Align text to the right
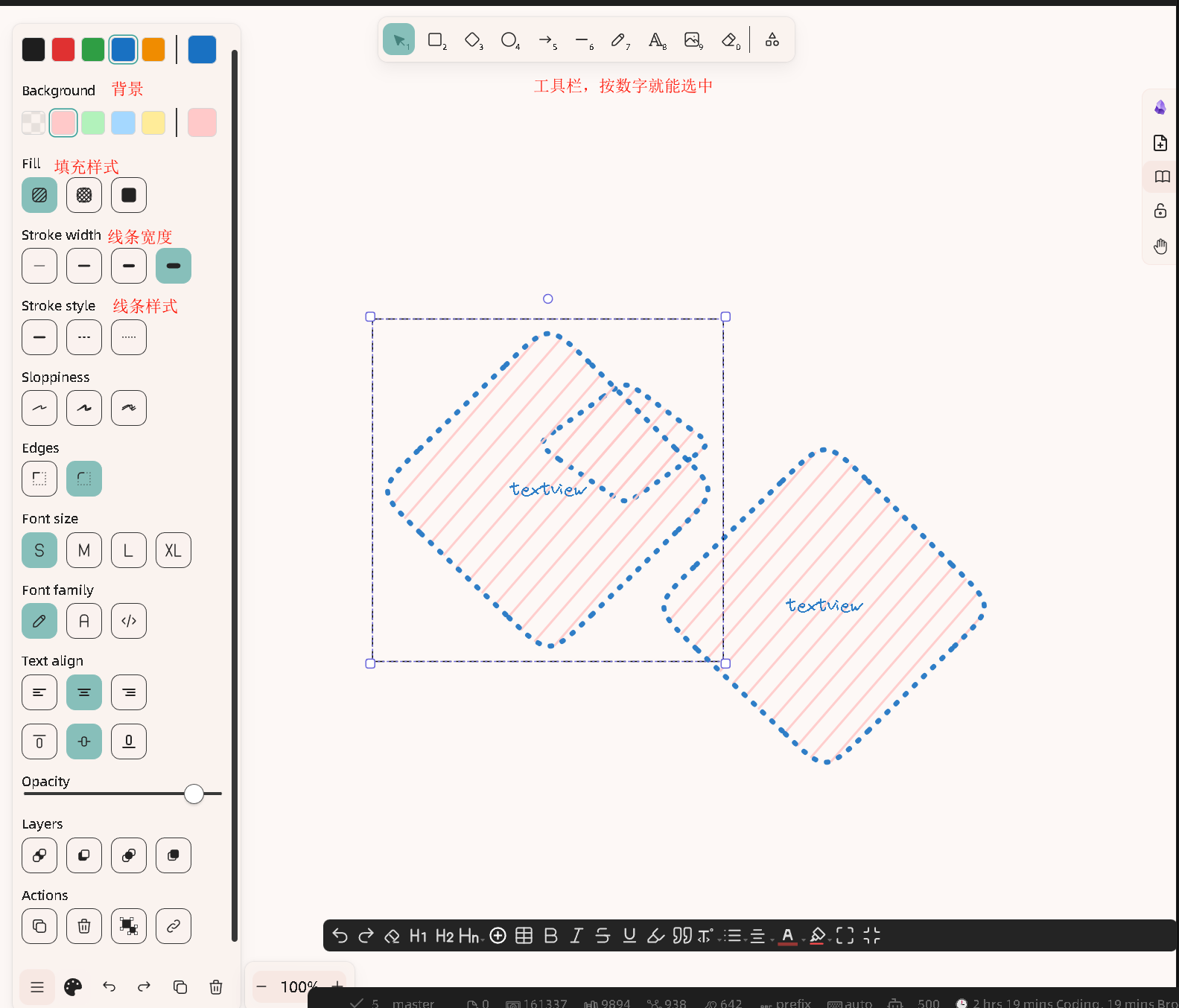This screenshot has width=1179, height=1008. pos(129,692)
